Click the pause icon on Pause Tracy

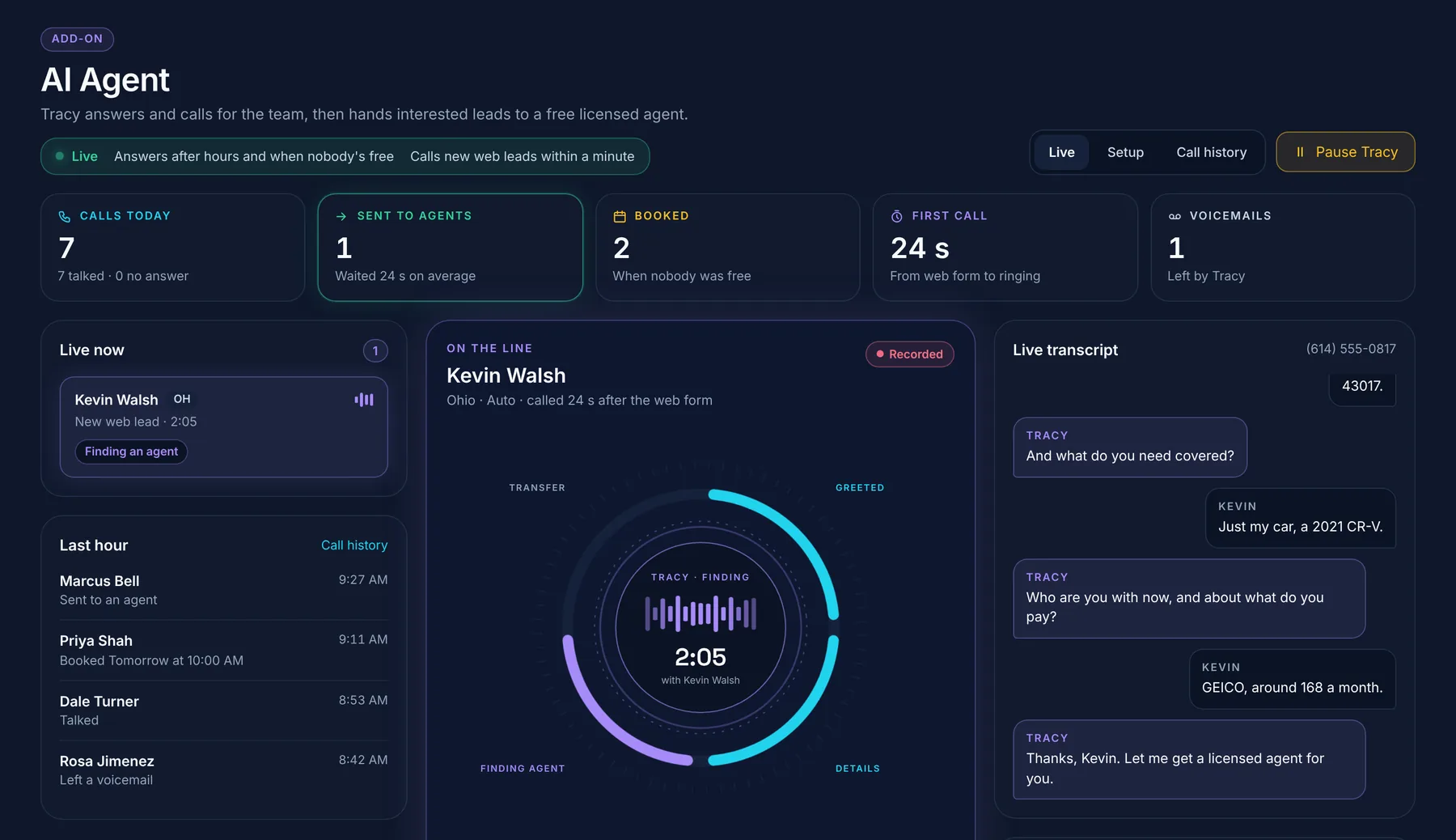coord(1300,152)
